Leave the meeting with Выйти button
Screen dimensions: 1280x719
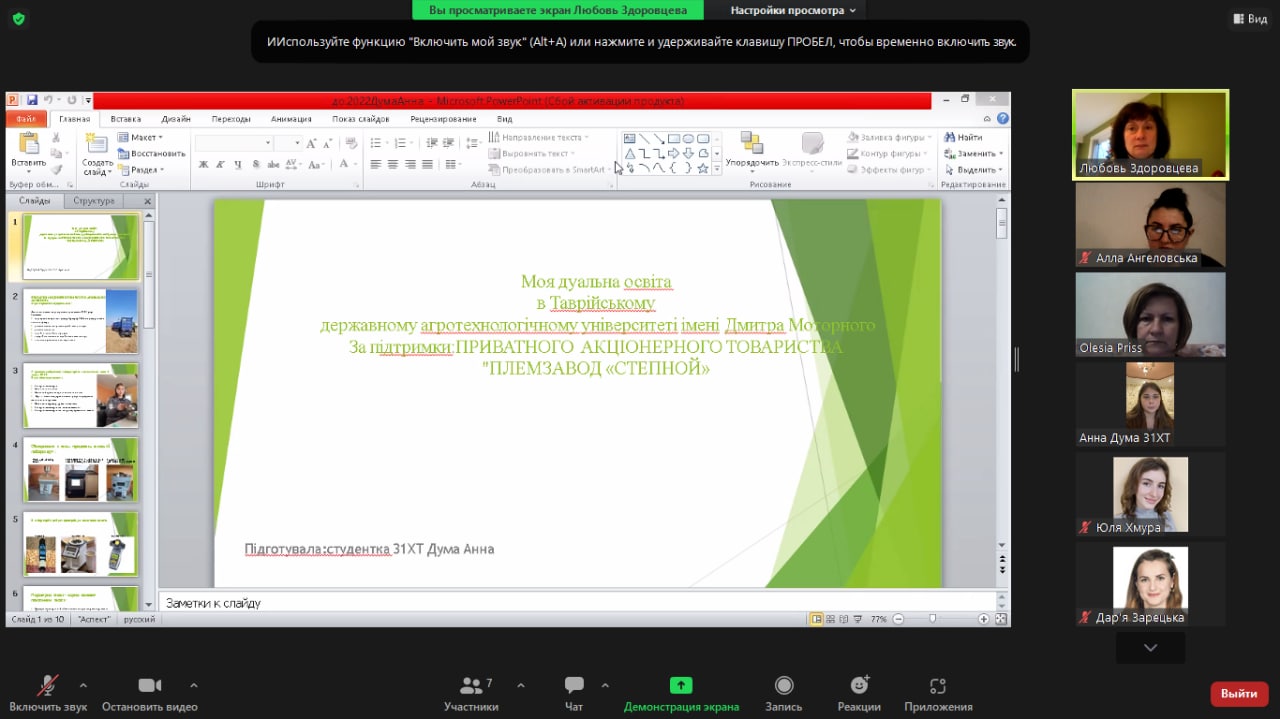(x=1239, y=694)
